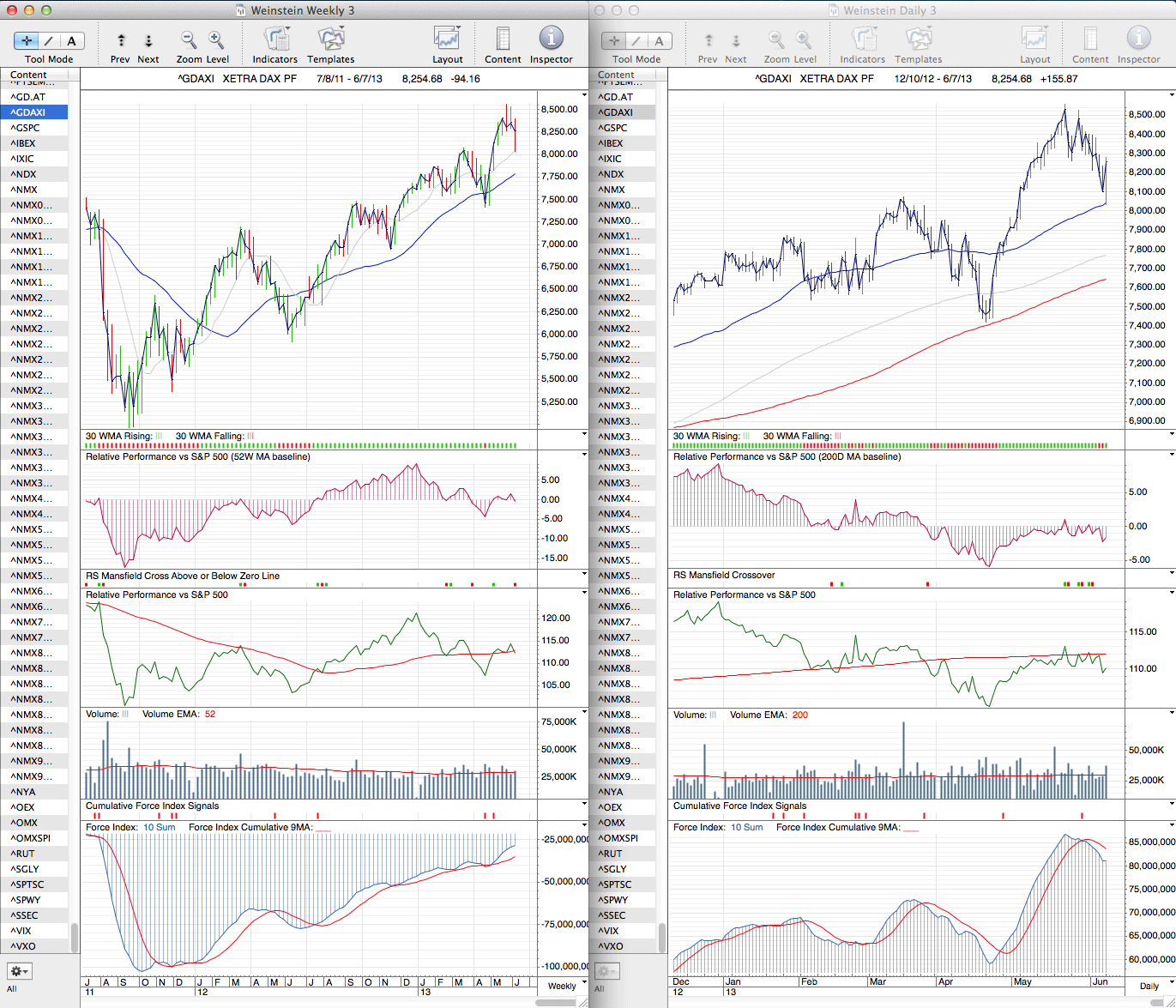Switch to line drawing tool in Weekly window

coord(49,40)
